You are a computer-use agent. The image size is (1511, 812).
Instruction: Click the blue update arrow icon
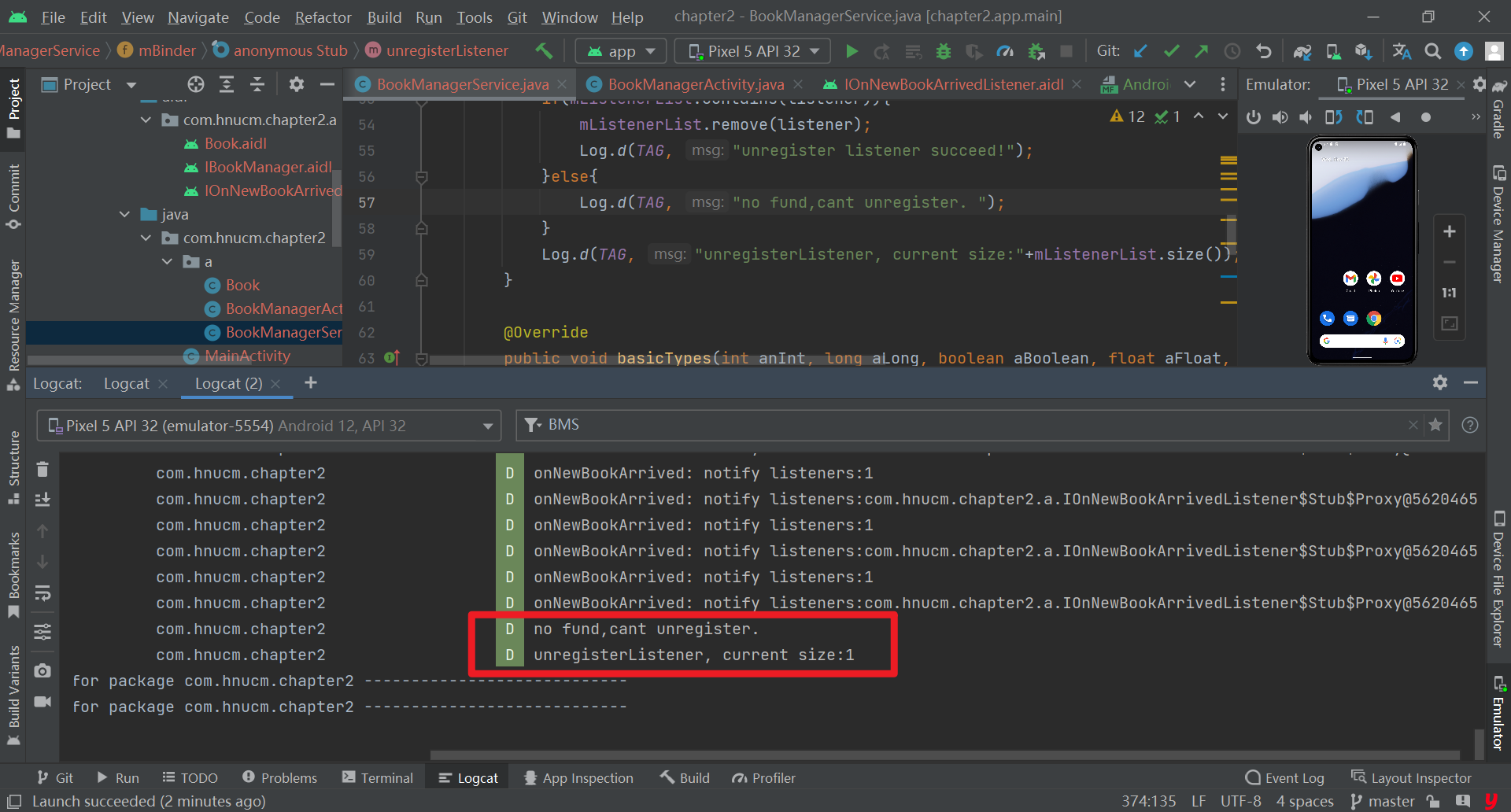1464,51
